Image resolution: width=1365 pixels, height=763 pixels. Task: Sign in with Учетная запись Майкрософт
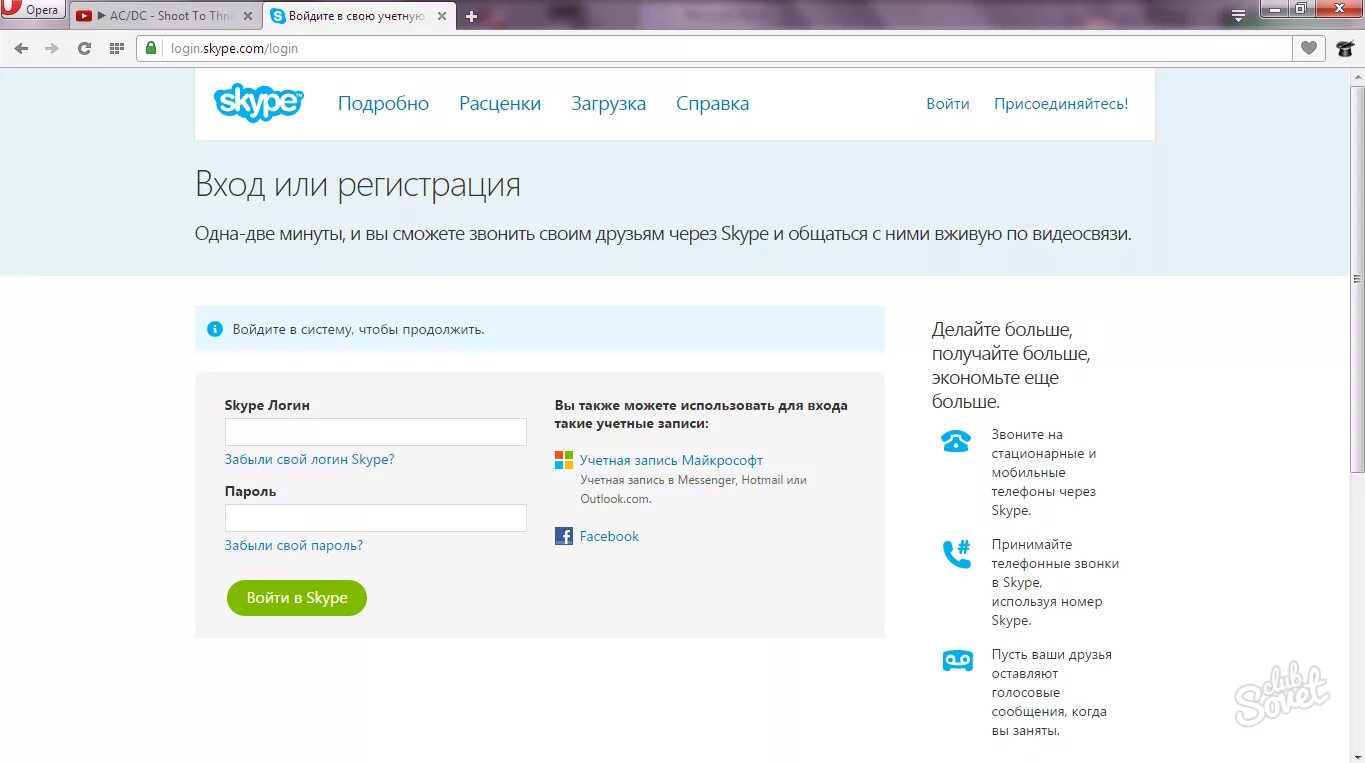pos(671,460)
